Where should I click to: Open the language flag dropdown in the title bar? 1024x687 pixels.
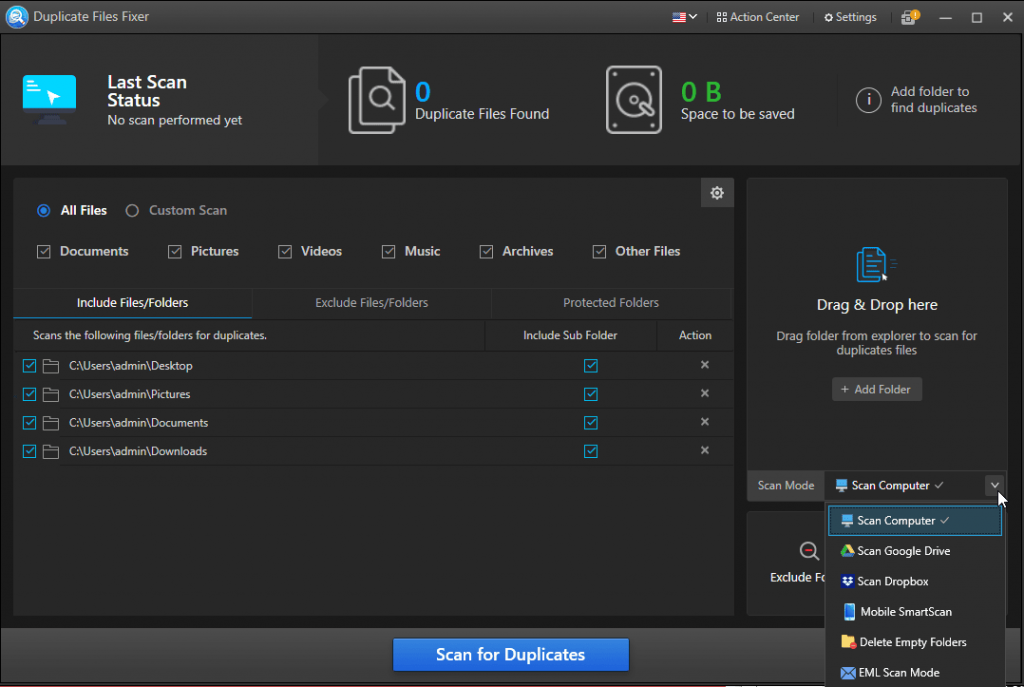683,16
